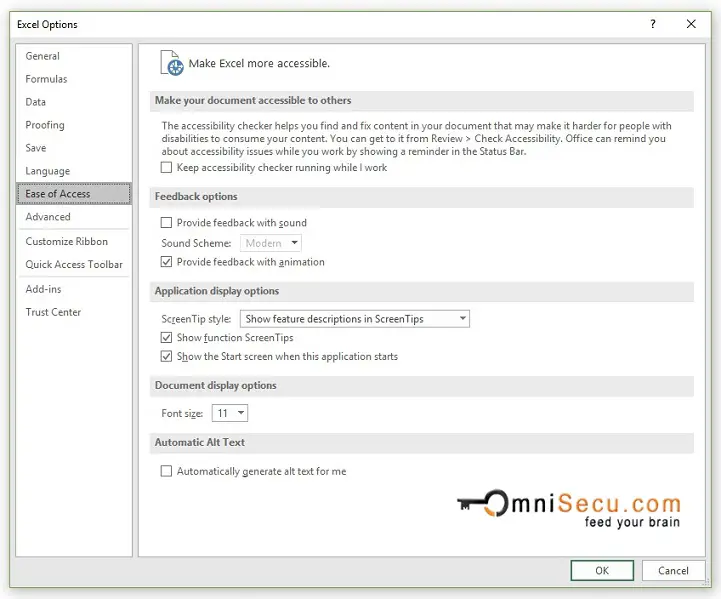
Task: Check Provide feedback with sound
Action: [x=166, y=222]
